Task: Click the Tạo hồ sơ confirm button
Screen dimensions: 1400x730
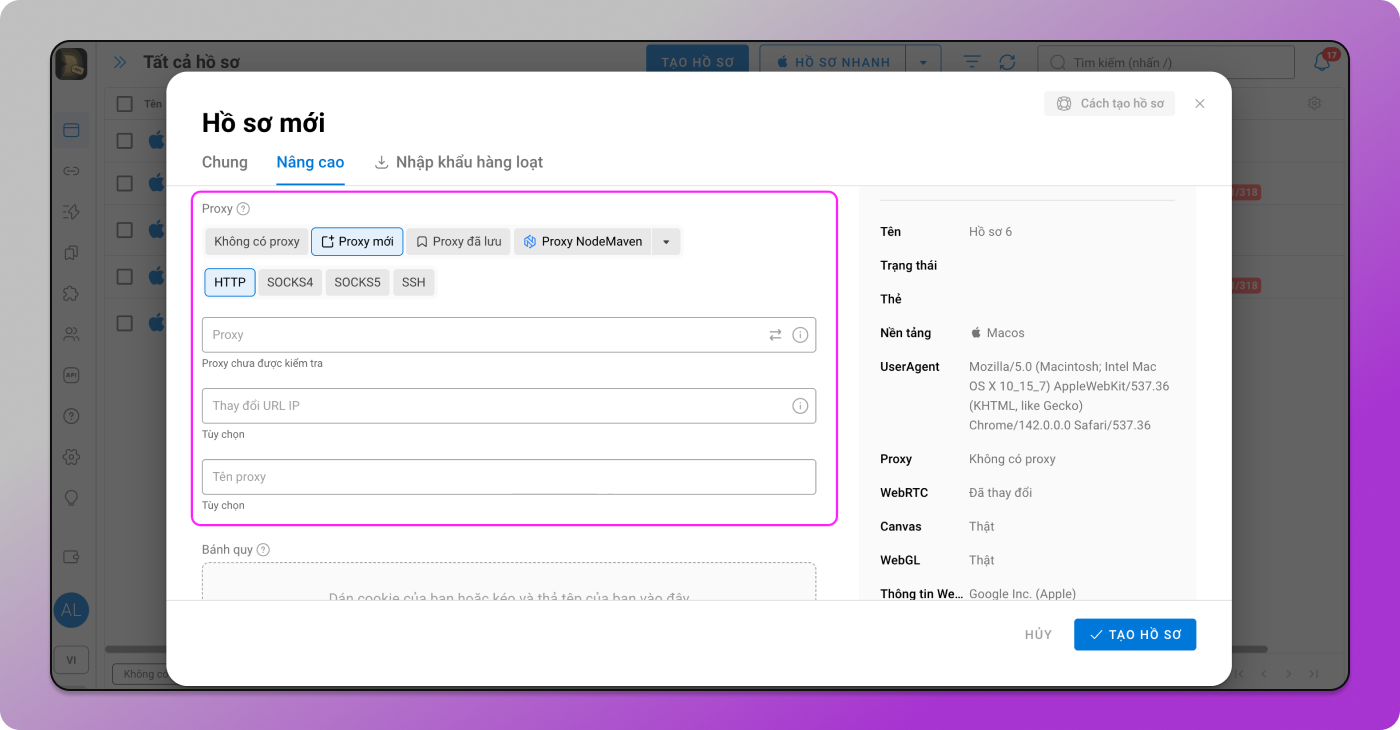Action: tap(1135, 635)
